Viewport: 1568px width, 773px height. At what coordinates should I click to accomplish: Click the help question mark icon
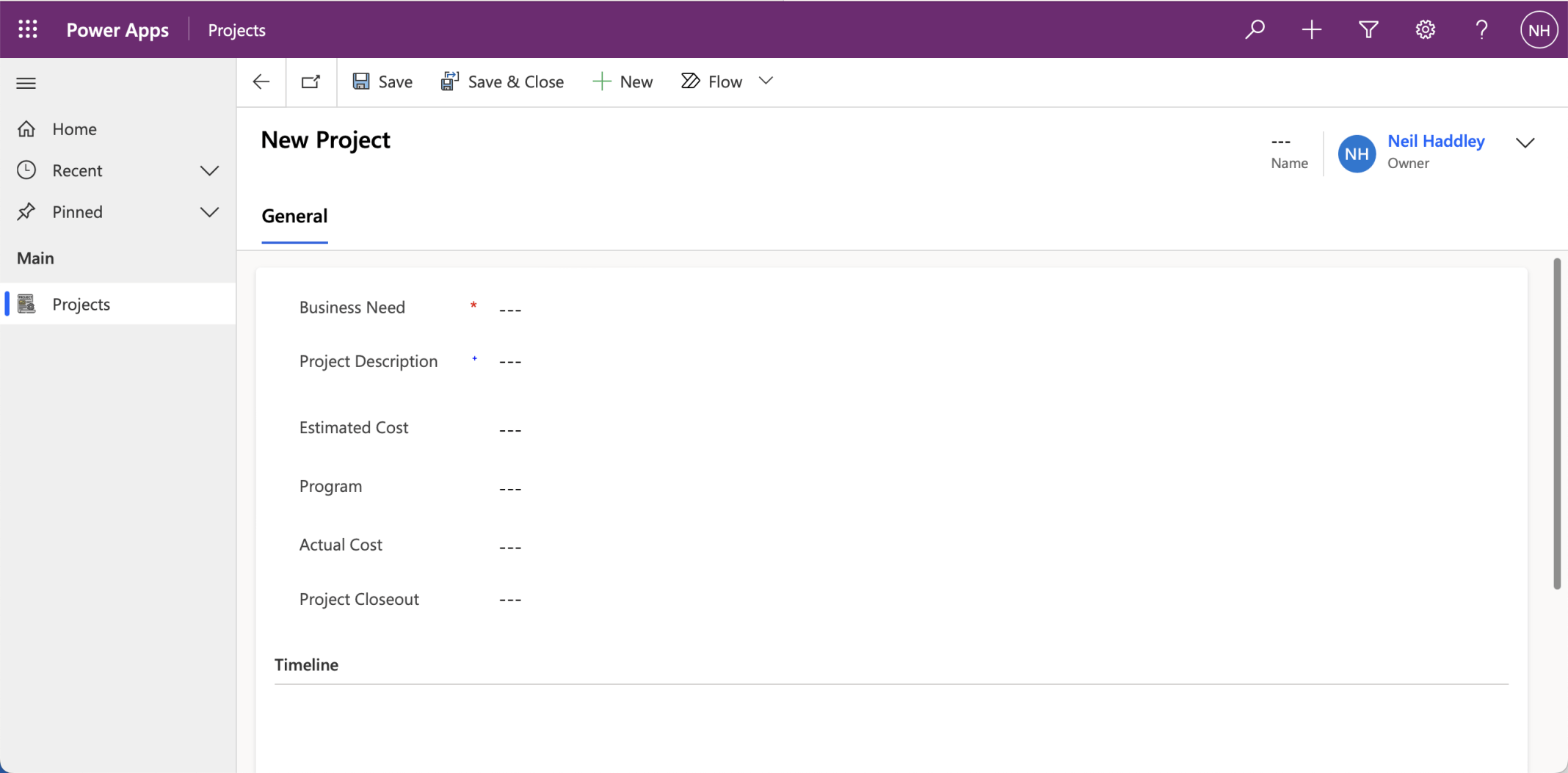point(1481,29)
